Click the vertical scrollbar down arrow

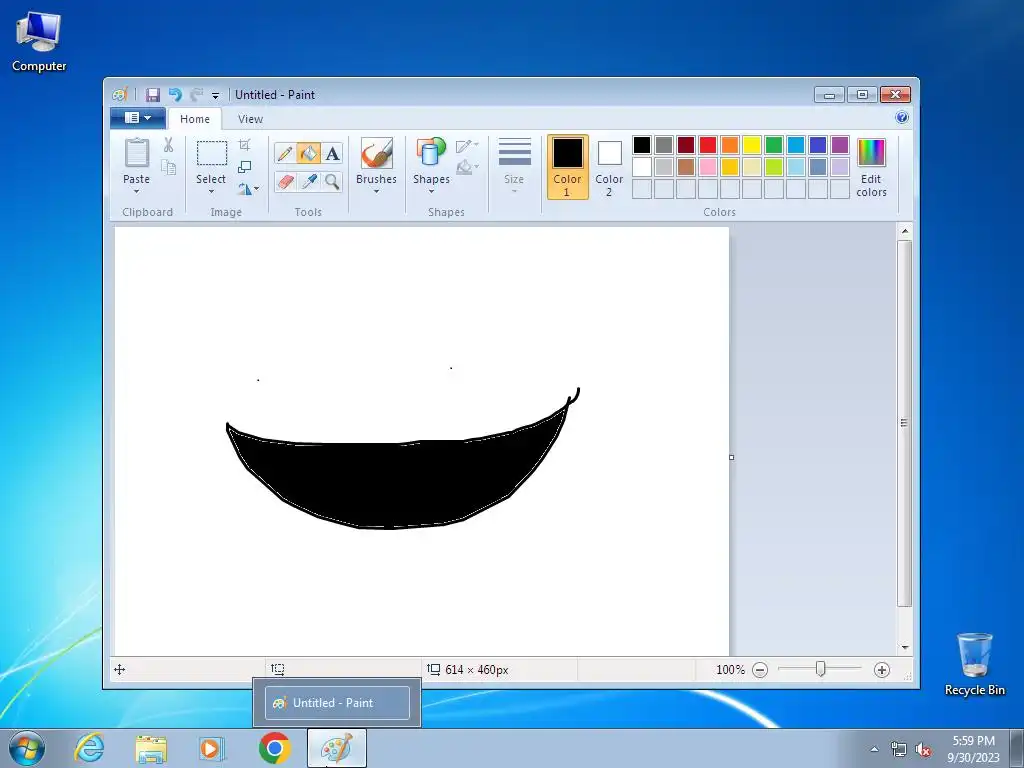point(904,647)
